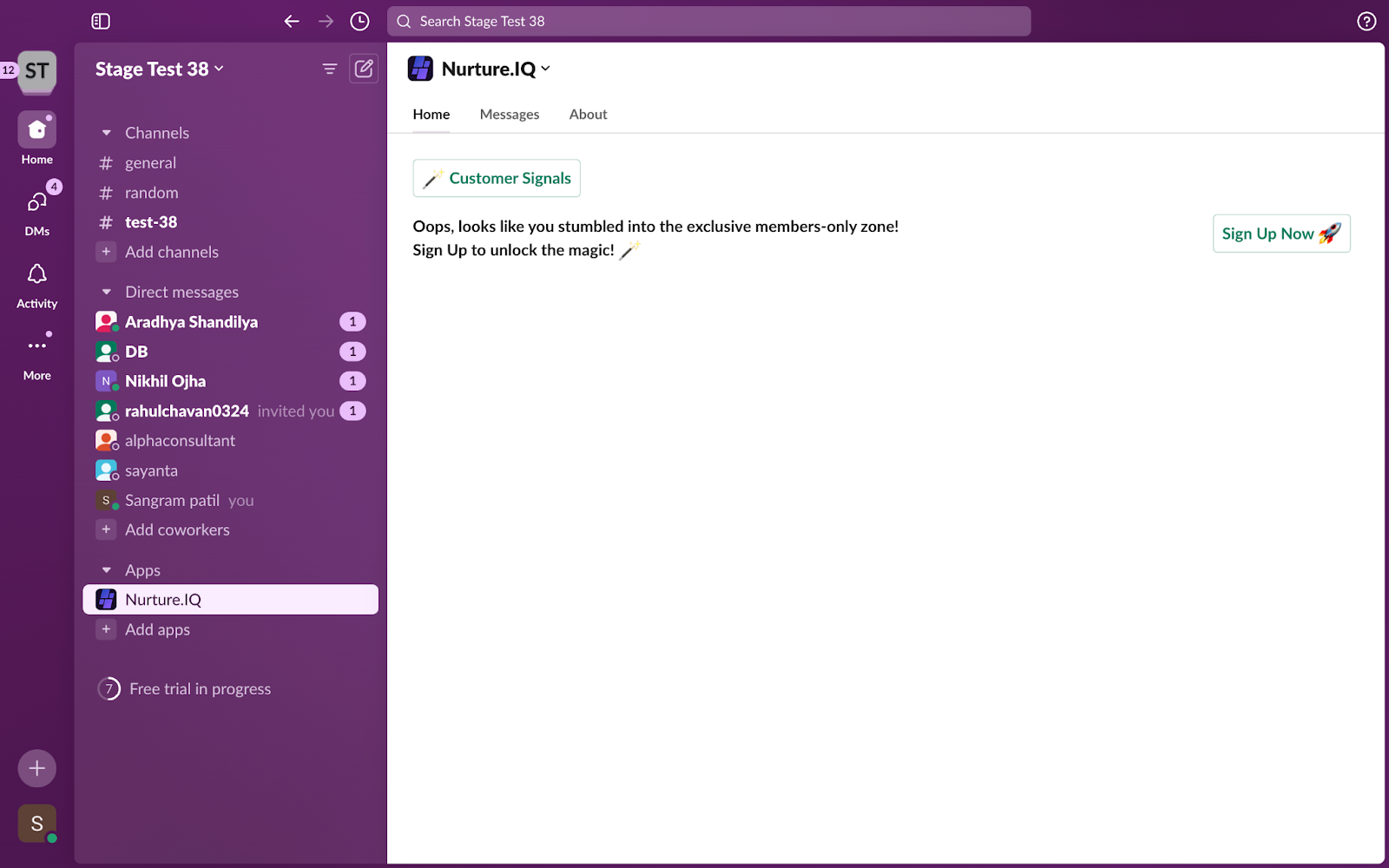The image size is (1389, 868).
Task: Open help question mark icon
Action: point(1366,21)
